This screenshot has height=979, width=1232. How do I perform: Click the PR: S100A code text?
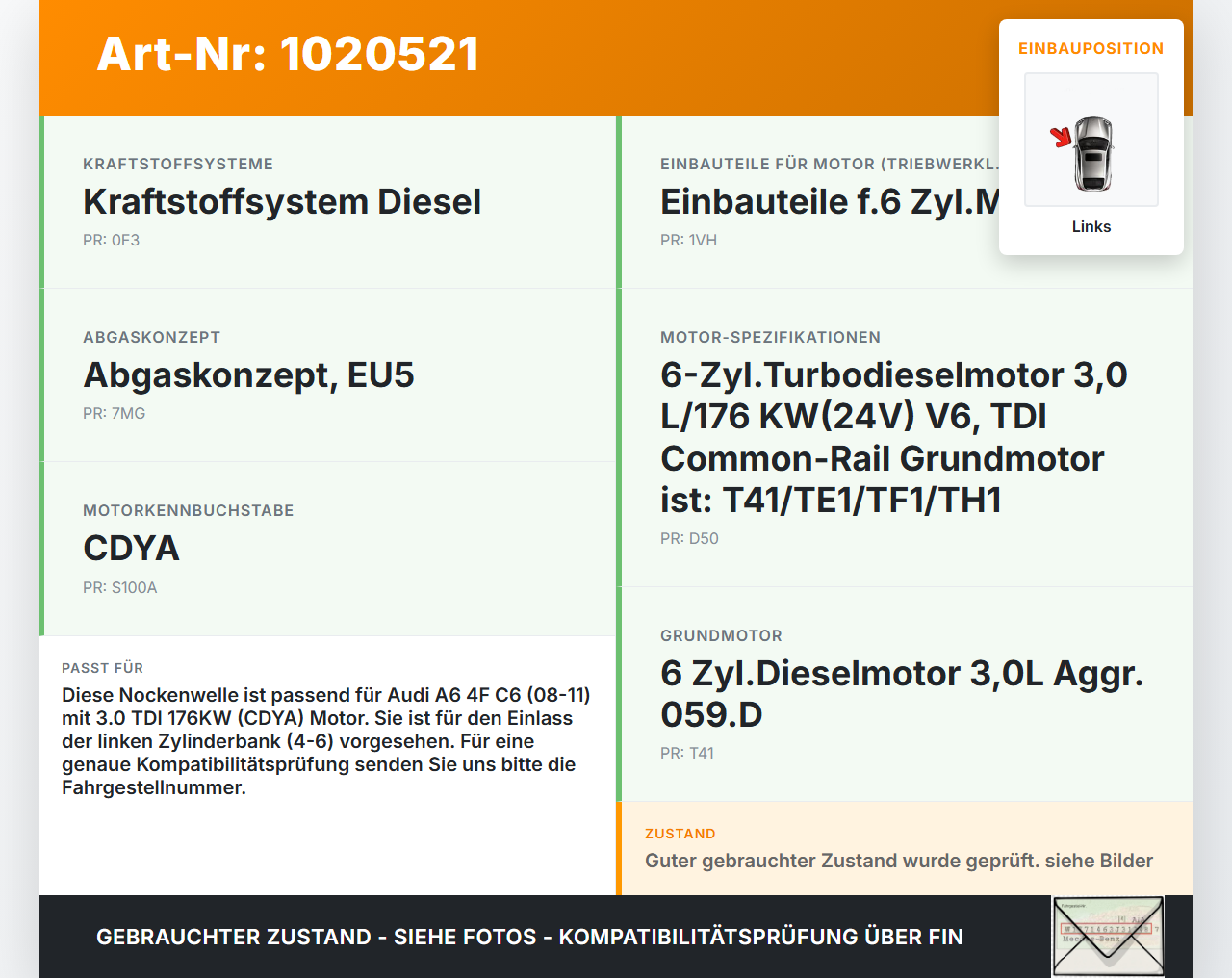(120, 587)
